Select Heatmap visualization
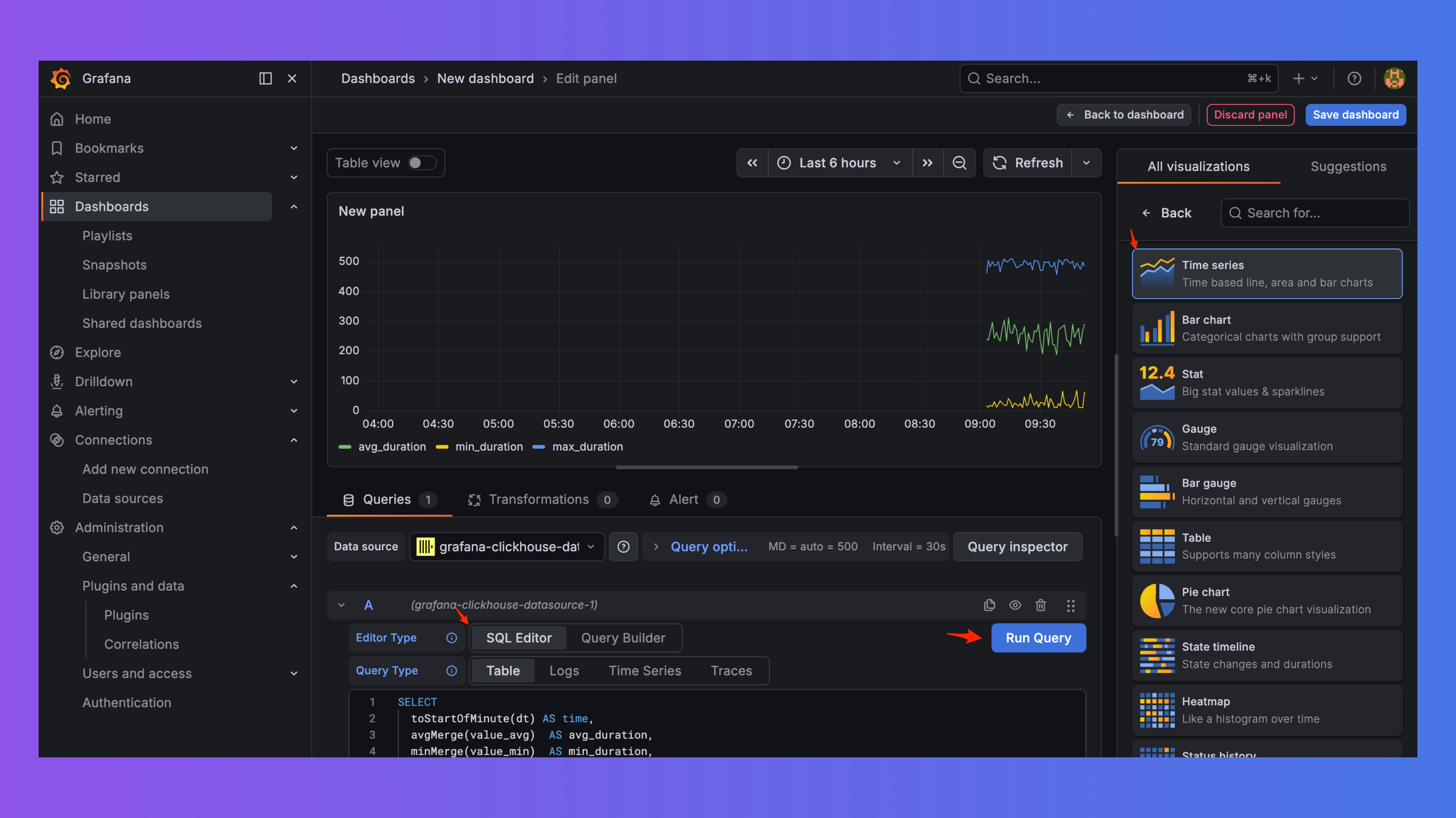The width and height of the screenshot is (1456, 818). [x=1267, y=710]
